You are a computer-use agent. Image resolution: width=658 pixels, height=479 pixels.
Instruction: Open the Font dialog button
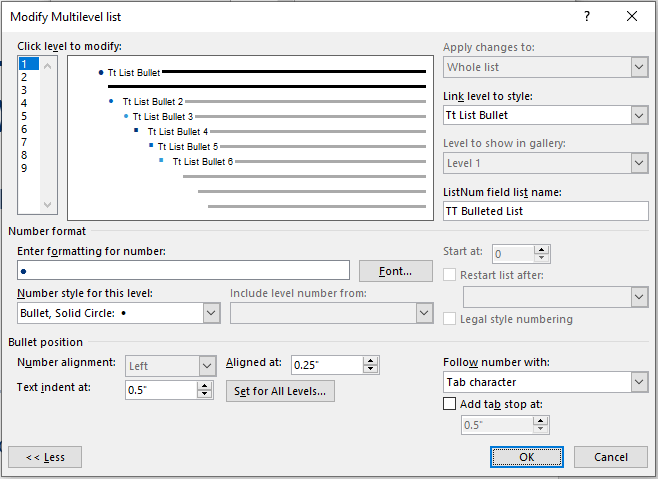(x=395, y=271)
